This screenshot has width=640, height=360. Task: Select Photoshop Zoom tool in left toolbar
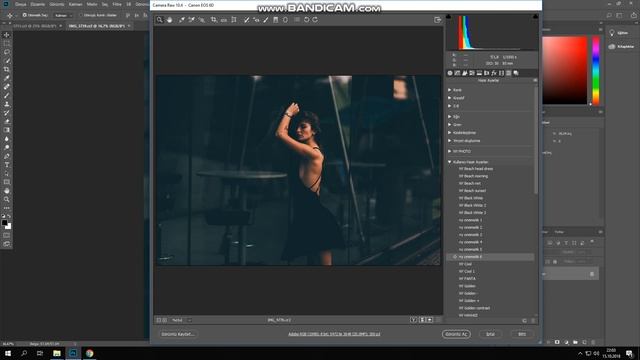[7, 199]
